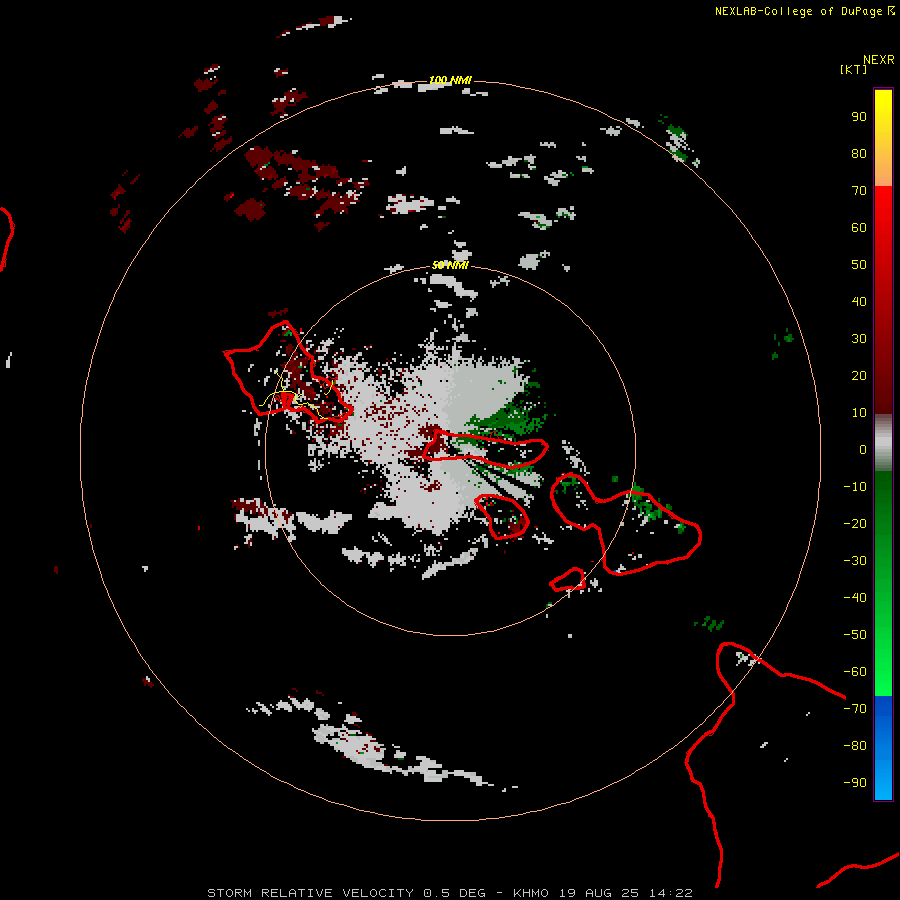Click the -20 value on the velocity scale

click(855, 523)
